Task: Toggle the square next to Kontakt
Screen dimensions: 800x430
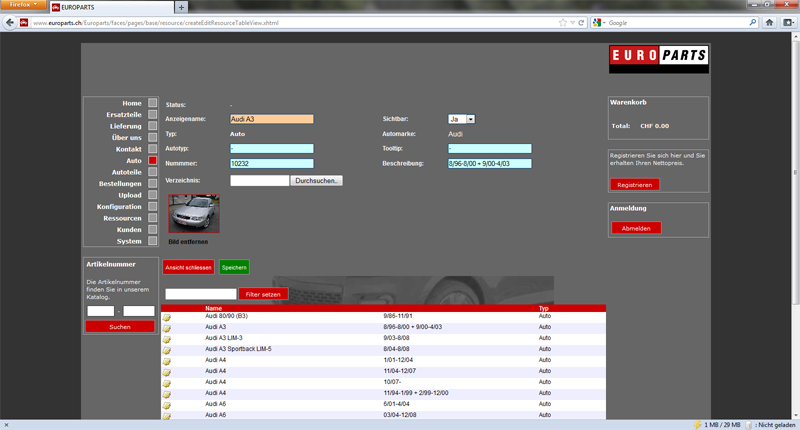Action: [x=153, y=148]
